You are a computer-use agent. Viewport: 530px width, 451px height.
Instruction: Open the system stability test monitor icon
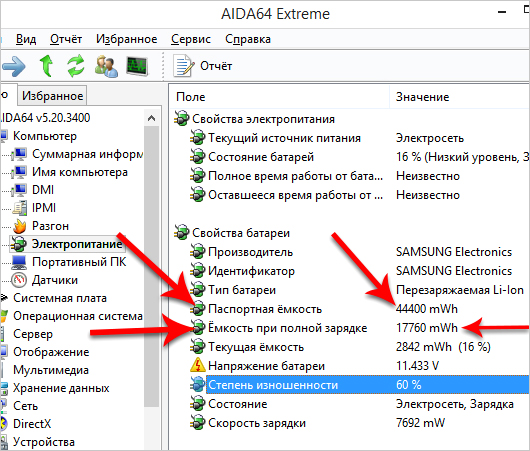click(x=137, y=66)
